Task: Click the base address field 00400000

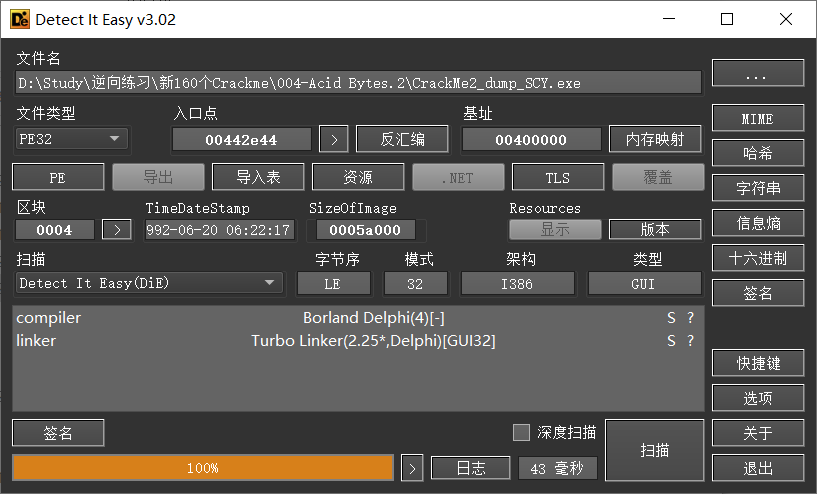Action: tap(531, 139)
